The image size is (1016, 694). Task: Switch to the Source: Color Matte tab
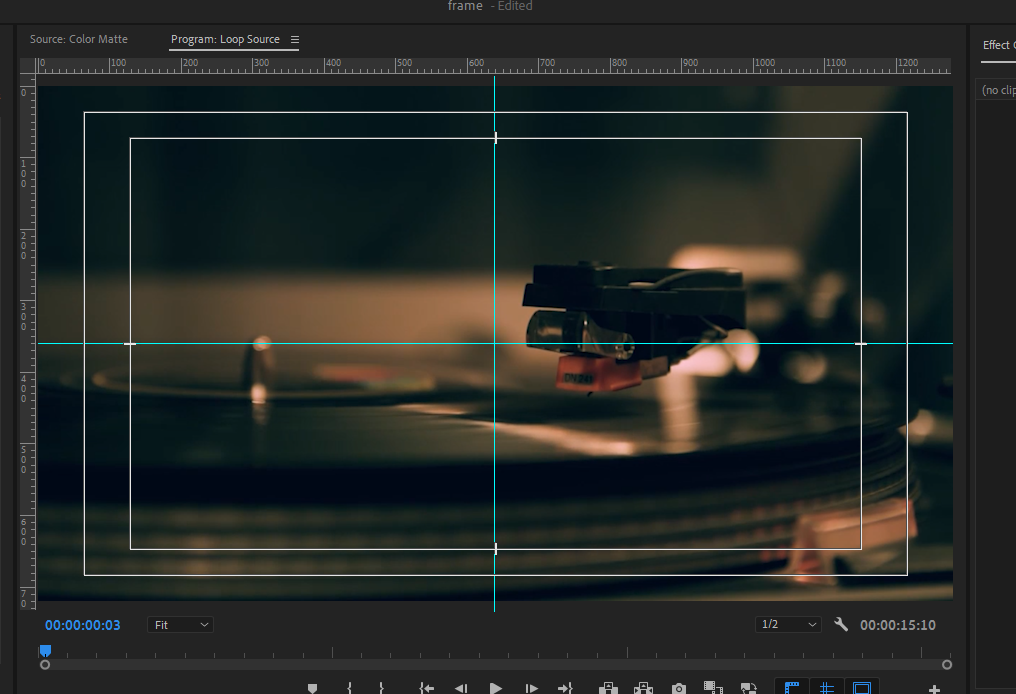[79, 40]
